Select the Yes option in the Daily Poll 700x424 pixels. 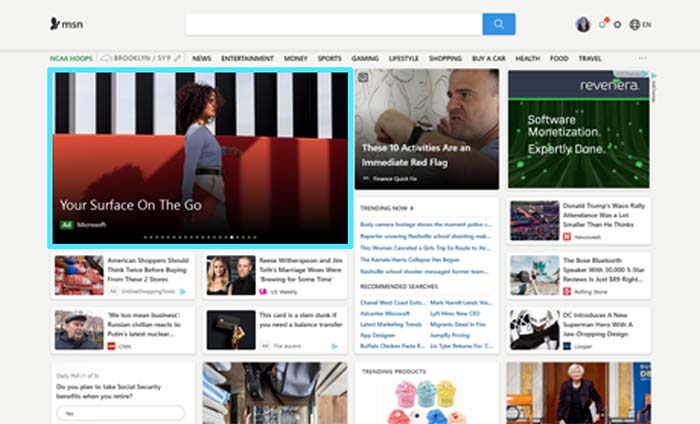[x=120, y=413]
